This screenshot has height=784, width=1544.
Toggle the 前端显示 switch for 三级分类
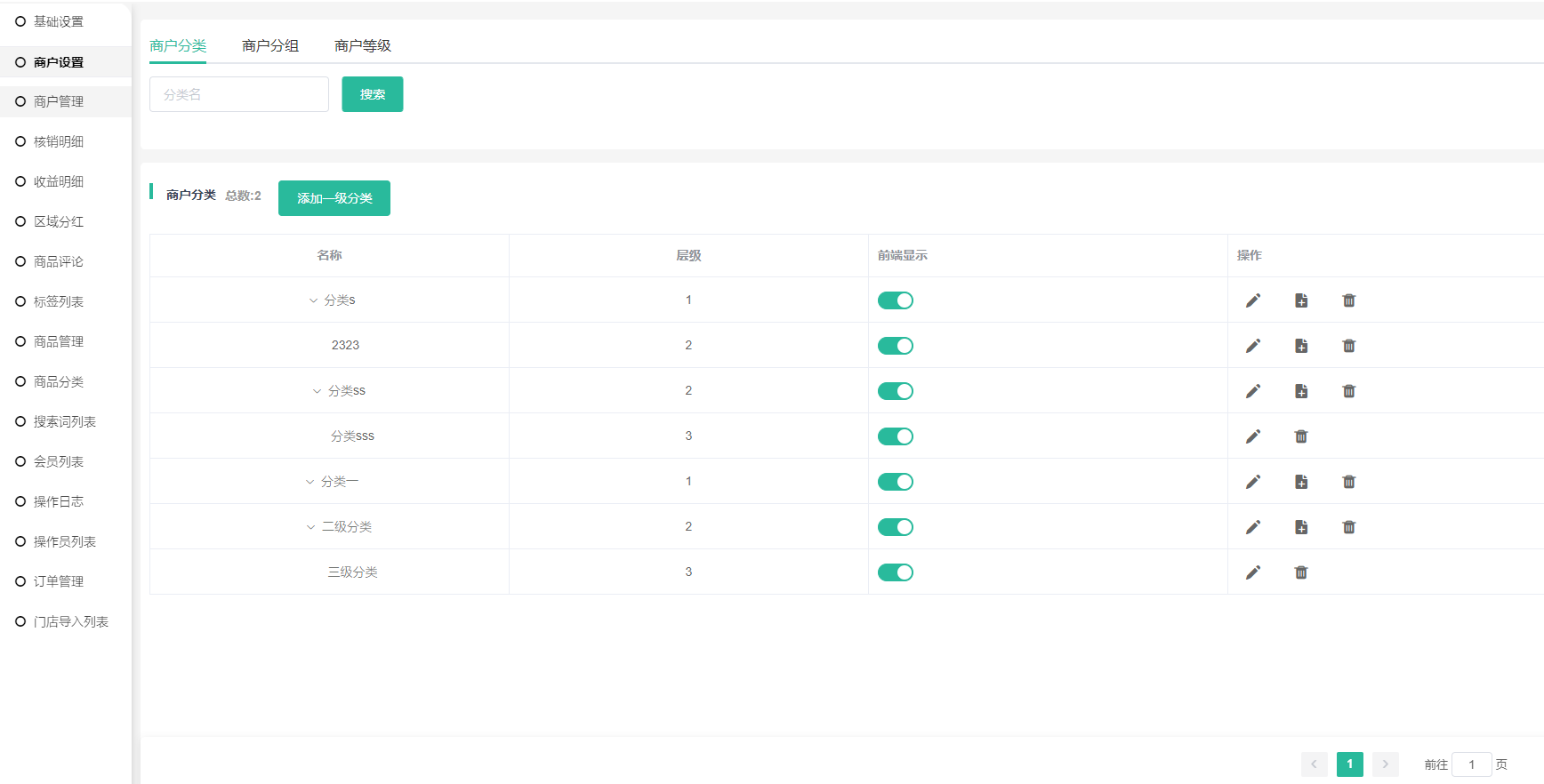(x=895, y=572)
